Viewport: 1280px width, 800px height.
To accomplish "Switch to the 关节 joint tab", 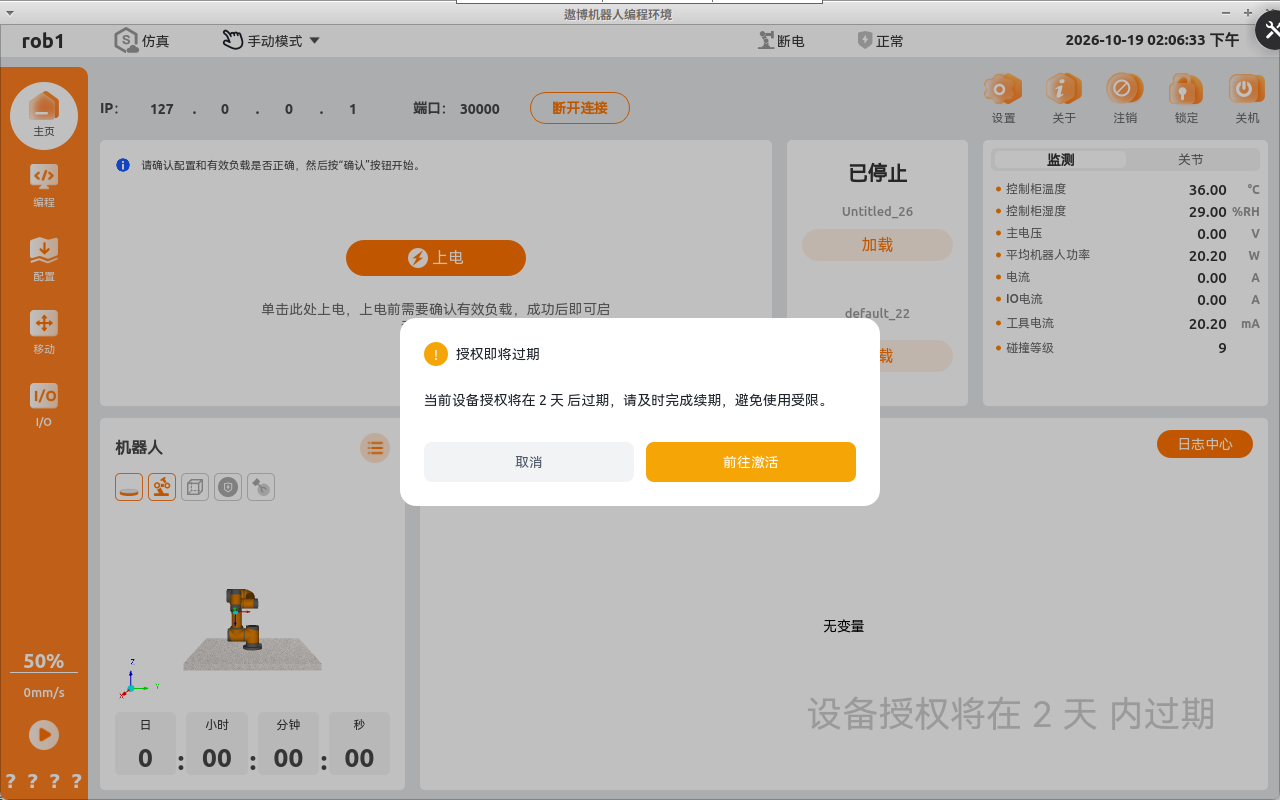I will (x=1190, y=160).
